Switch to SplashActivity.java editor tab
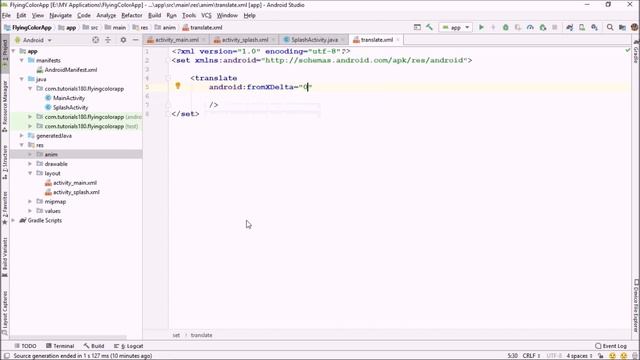 pyautogui.click(x=314, y=40)
